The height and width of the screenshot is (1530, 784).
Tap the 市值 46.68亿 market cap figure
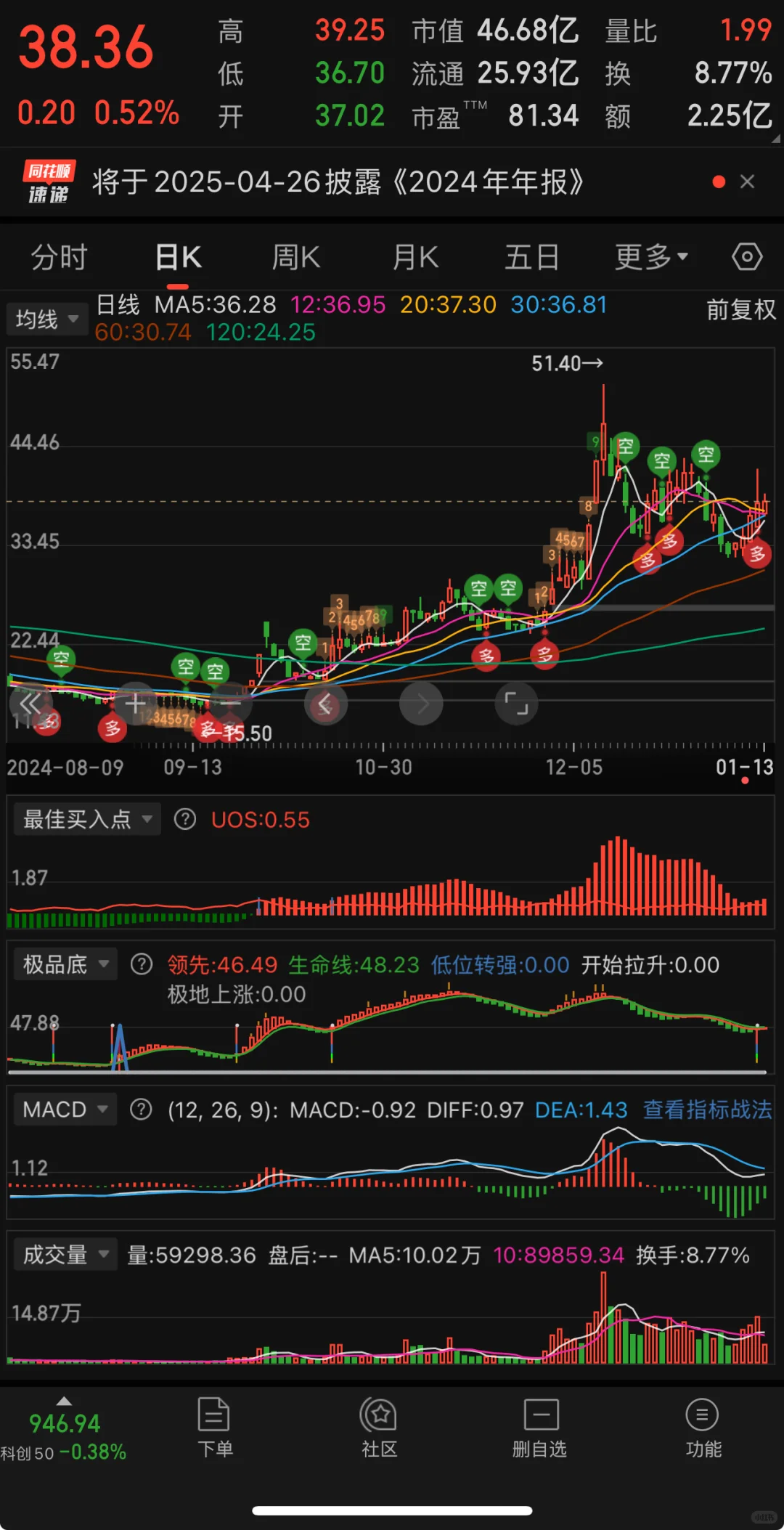pyautogui.click(x=495, y=30)
